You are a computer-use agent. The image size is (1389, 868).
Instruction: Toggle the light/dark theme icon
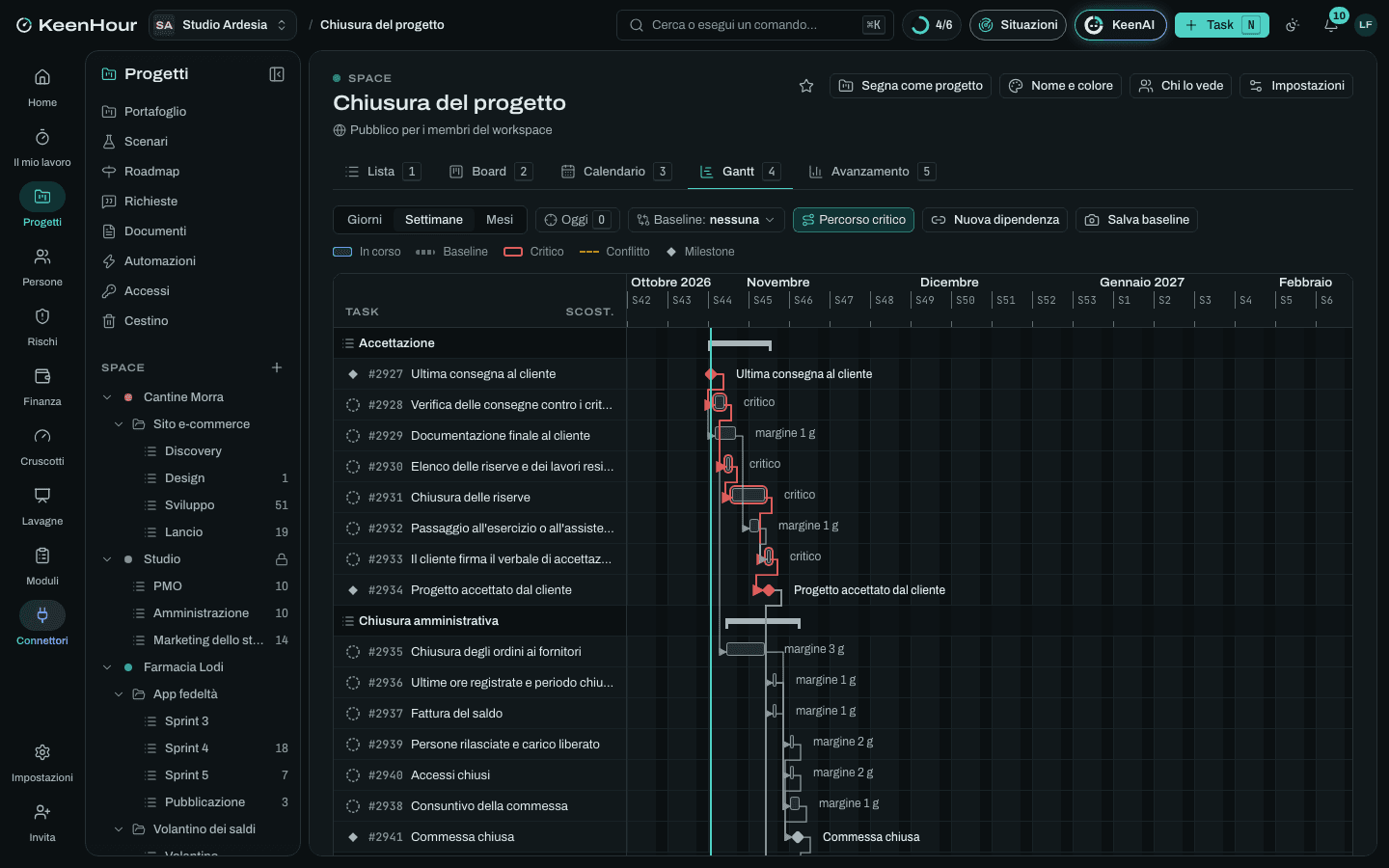tap(1293, 25)
